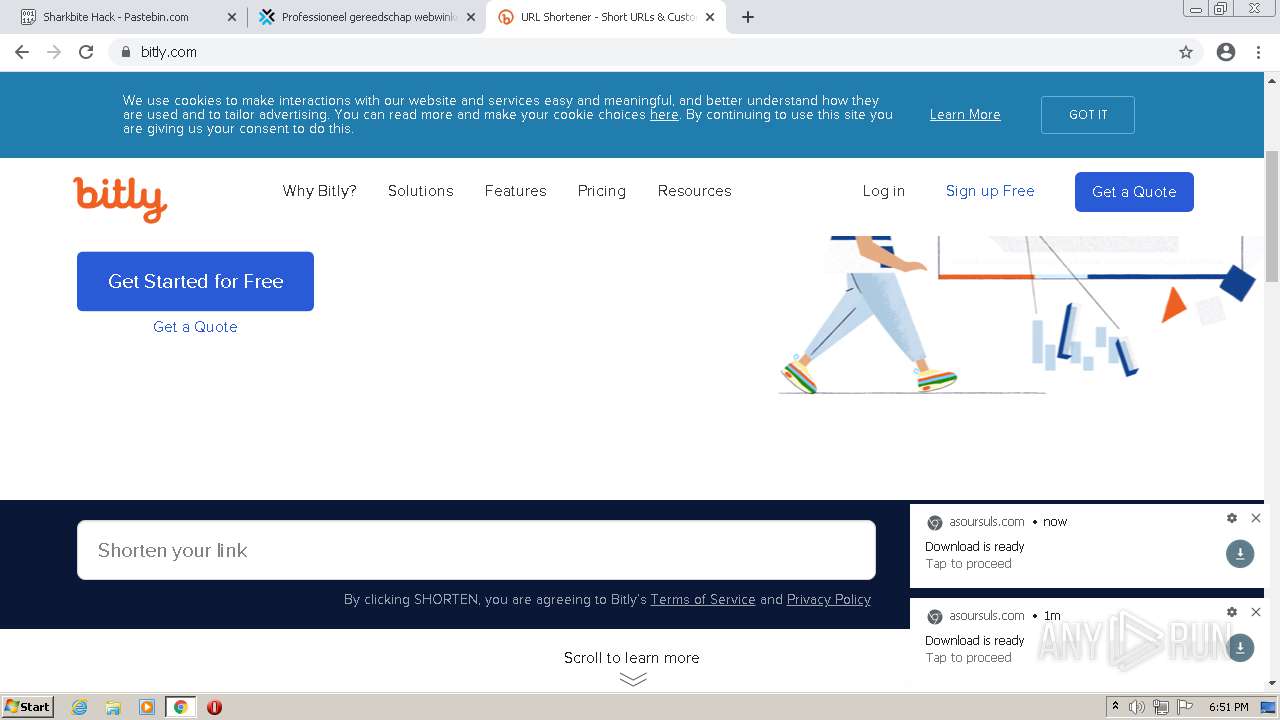This screenshot has height=720, width=1280.
Task: Click the blue Get a Quote button
Action: (x=1134, y=192)
